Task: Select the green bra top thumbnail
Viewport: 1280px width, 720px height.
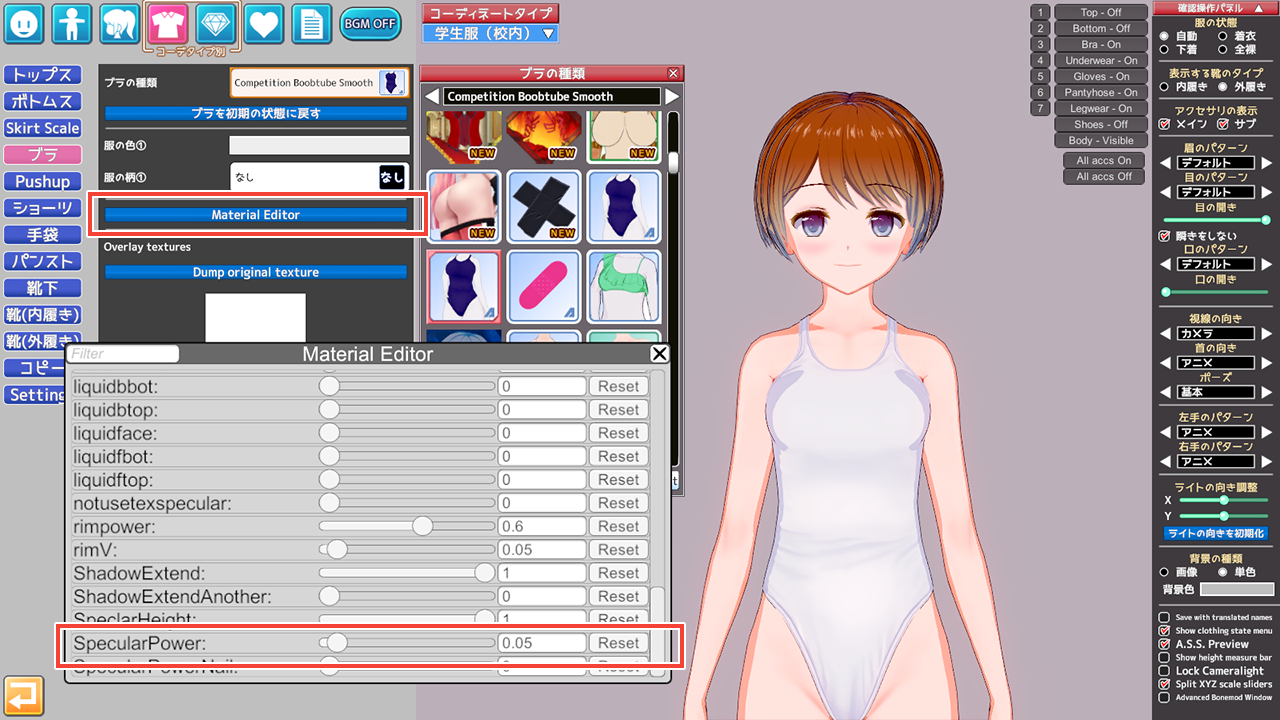Action: [x=623, y=286]
